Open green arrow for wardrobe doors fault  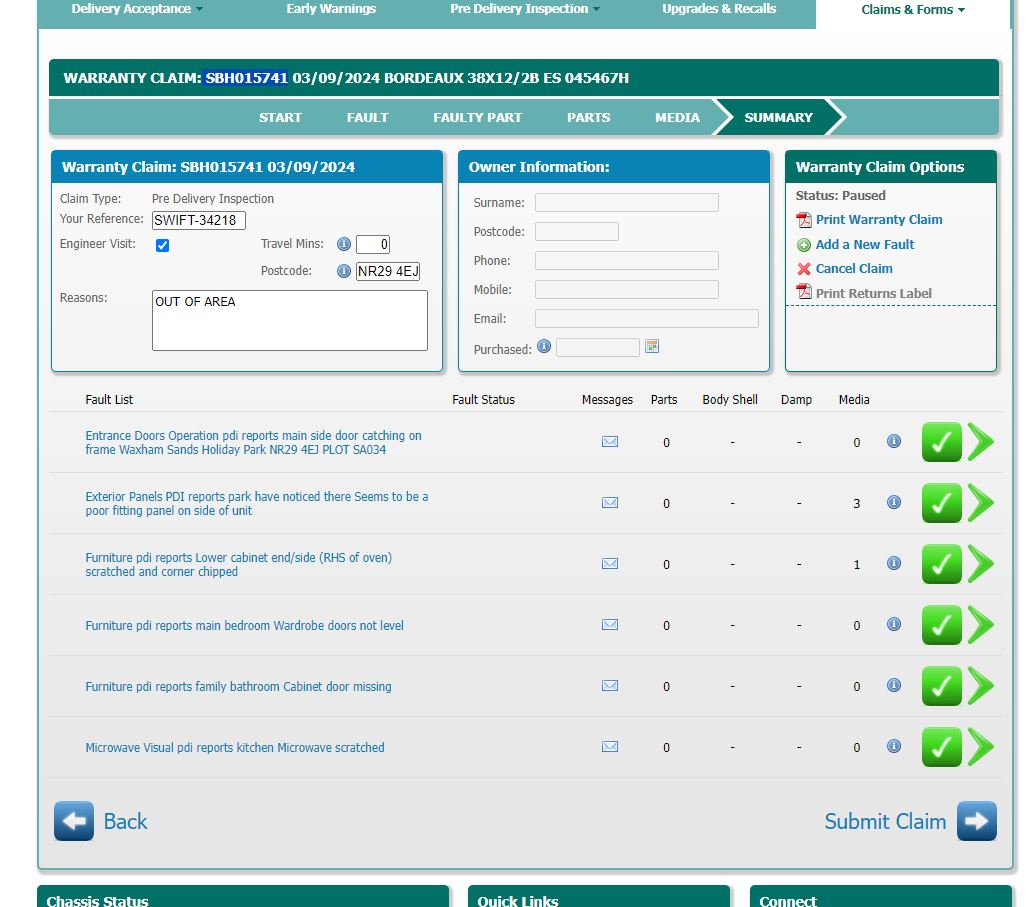[981, 625]
